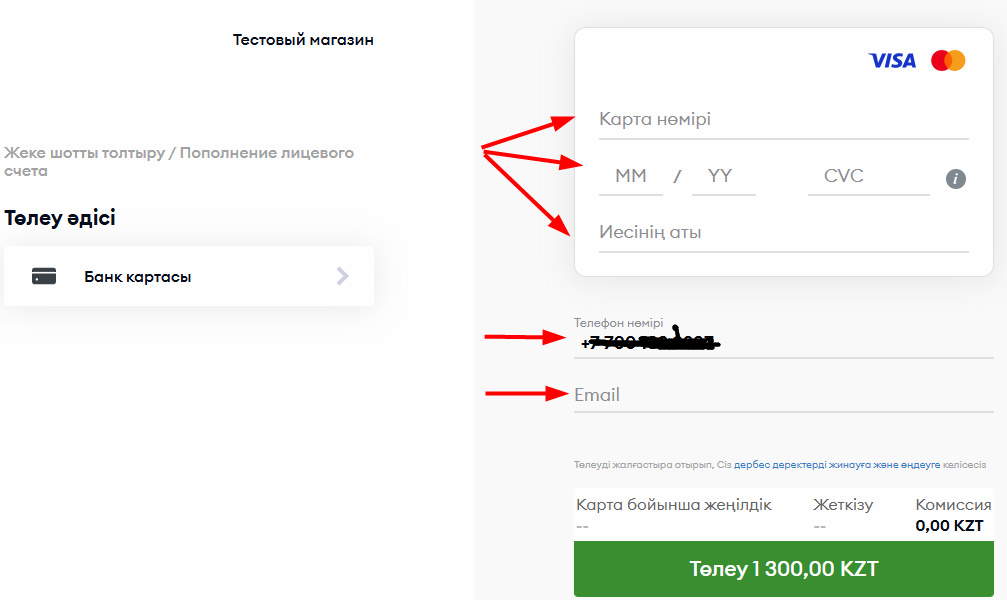Expand the Банк картасы chevron arrow
The width and height of the screenshot is (1007, 600).
[x=343, y=276]
